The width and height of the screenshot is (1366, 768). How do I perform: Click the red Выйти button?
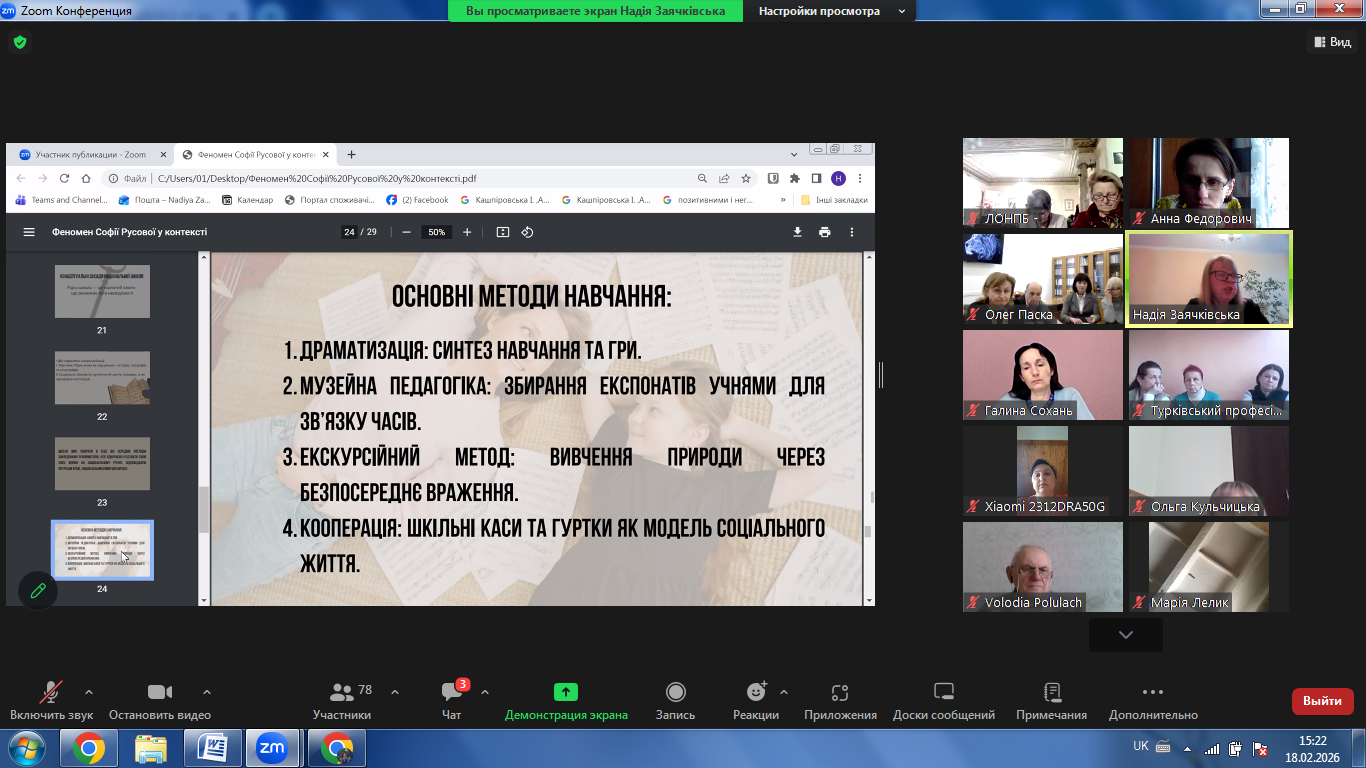coord(1322,701)
